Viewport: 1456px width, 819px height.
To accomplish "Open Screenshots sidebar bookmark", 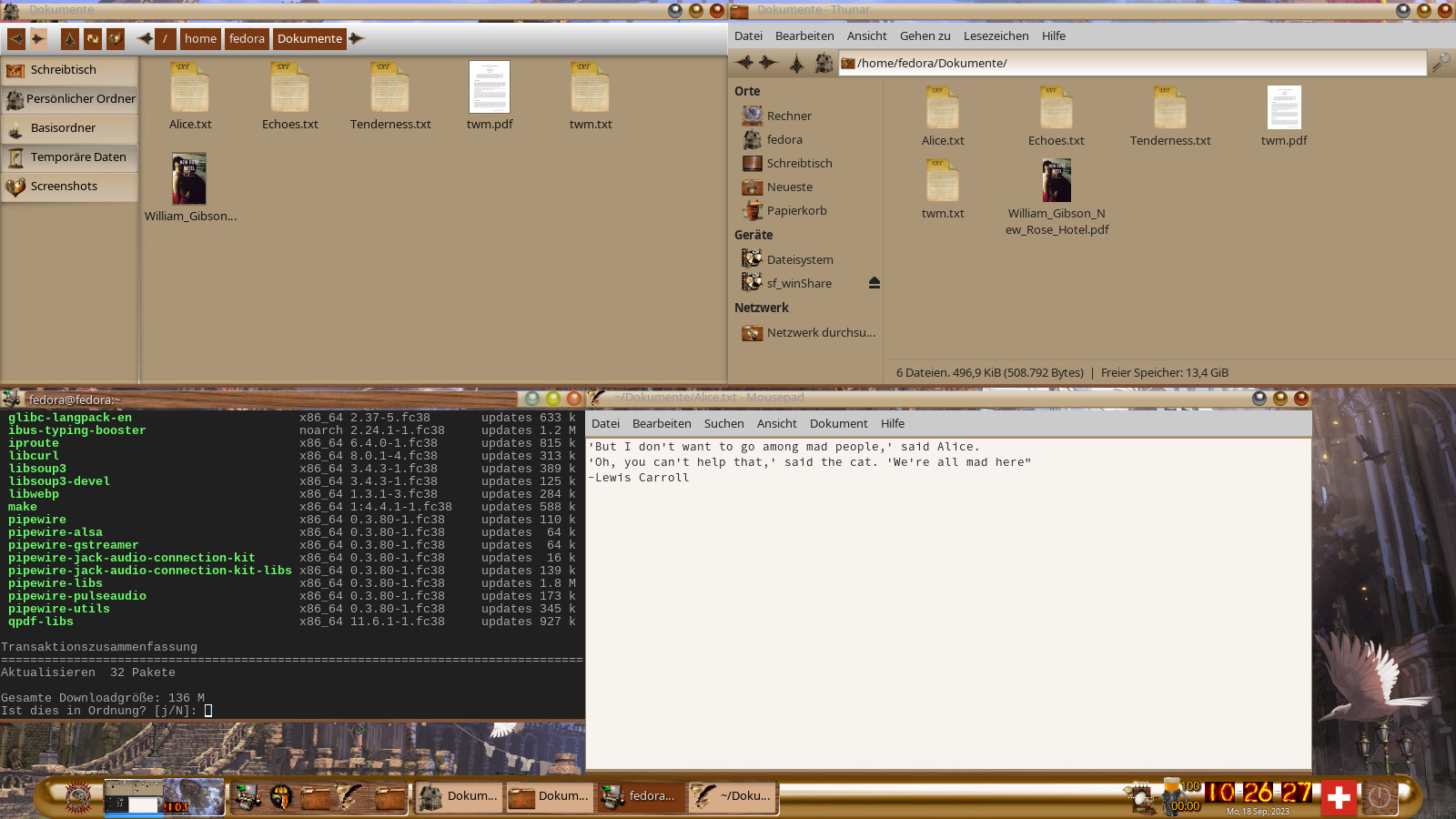I will point(69,187).
